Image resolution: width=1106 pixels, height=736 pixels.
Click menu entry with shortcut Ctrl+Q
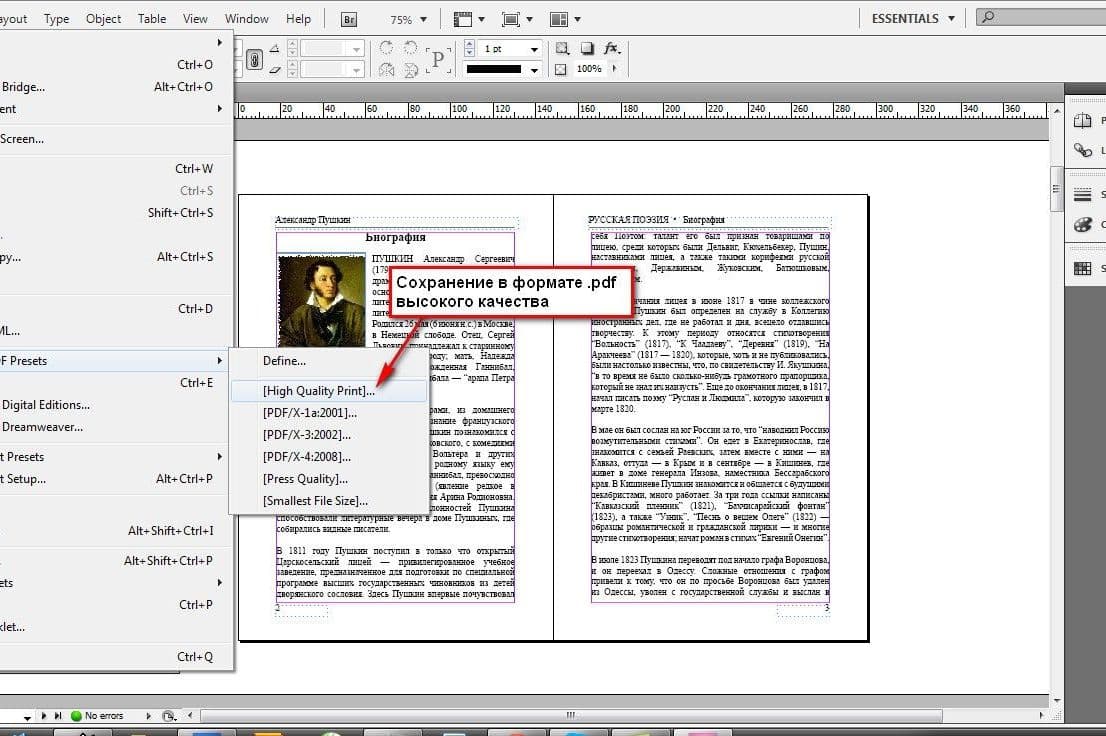pyautogui.click(x=115, y=656)
